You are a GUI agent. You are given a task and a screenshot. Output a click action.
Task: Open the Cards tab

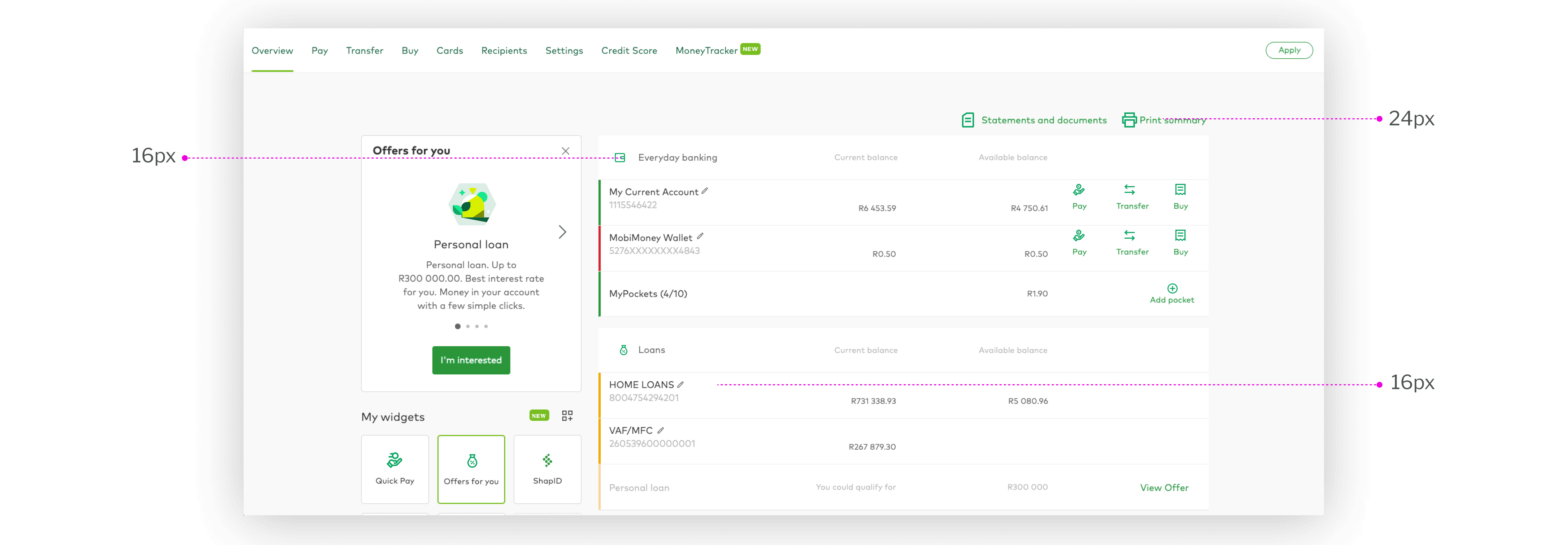449,50
